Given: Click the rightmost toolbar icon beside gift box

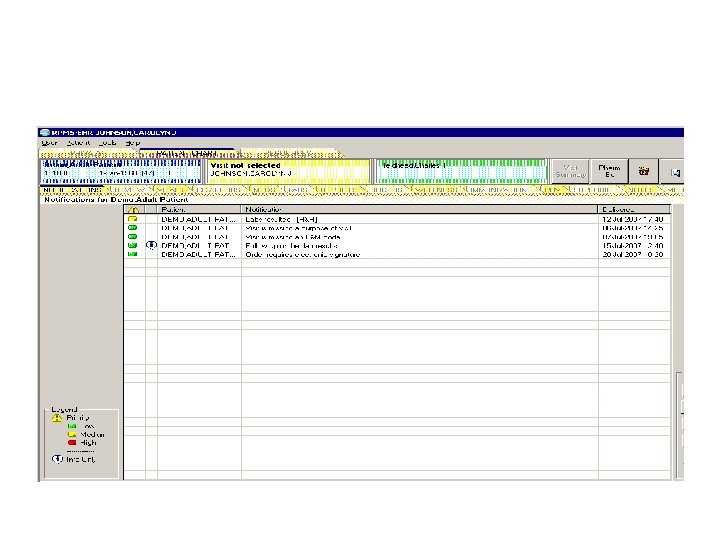Looking at the screenshot, I should coord(673,171).
